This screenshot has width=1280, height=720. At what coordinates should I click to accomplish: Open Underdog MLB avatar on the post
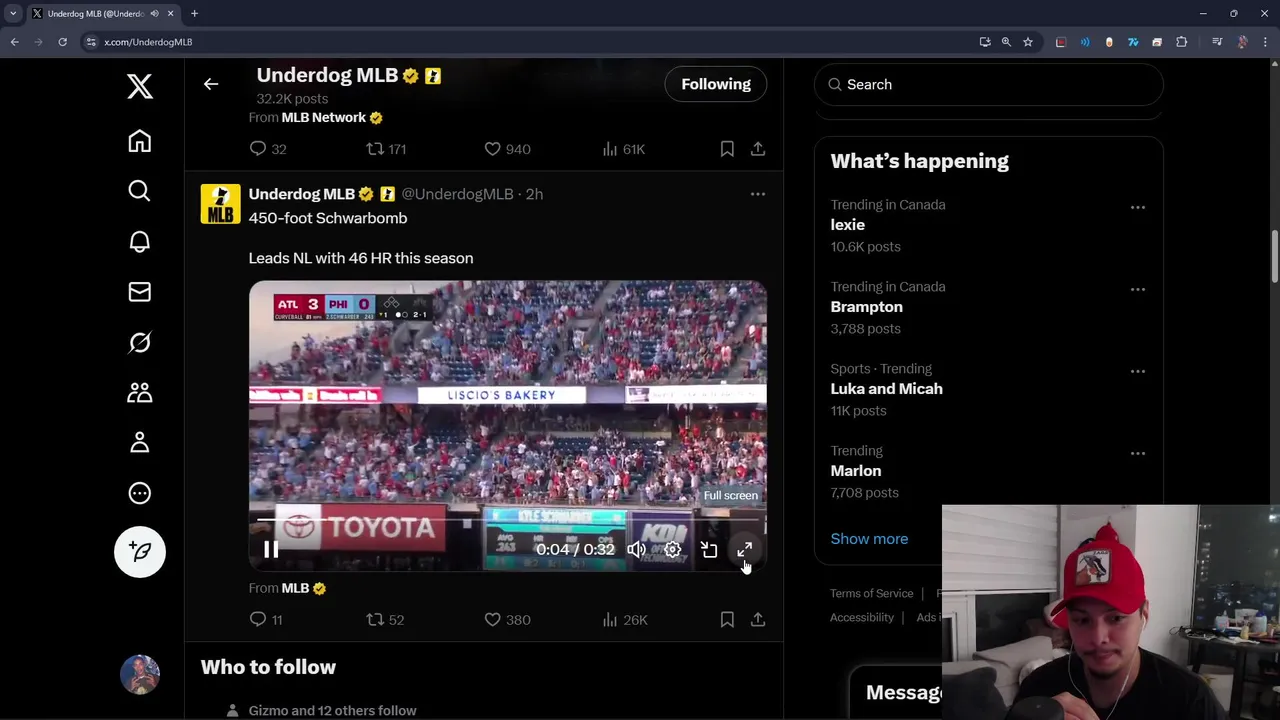click(220, 204)
